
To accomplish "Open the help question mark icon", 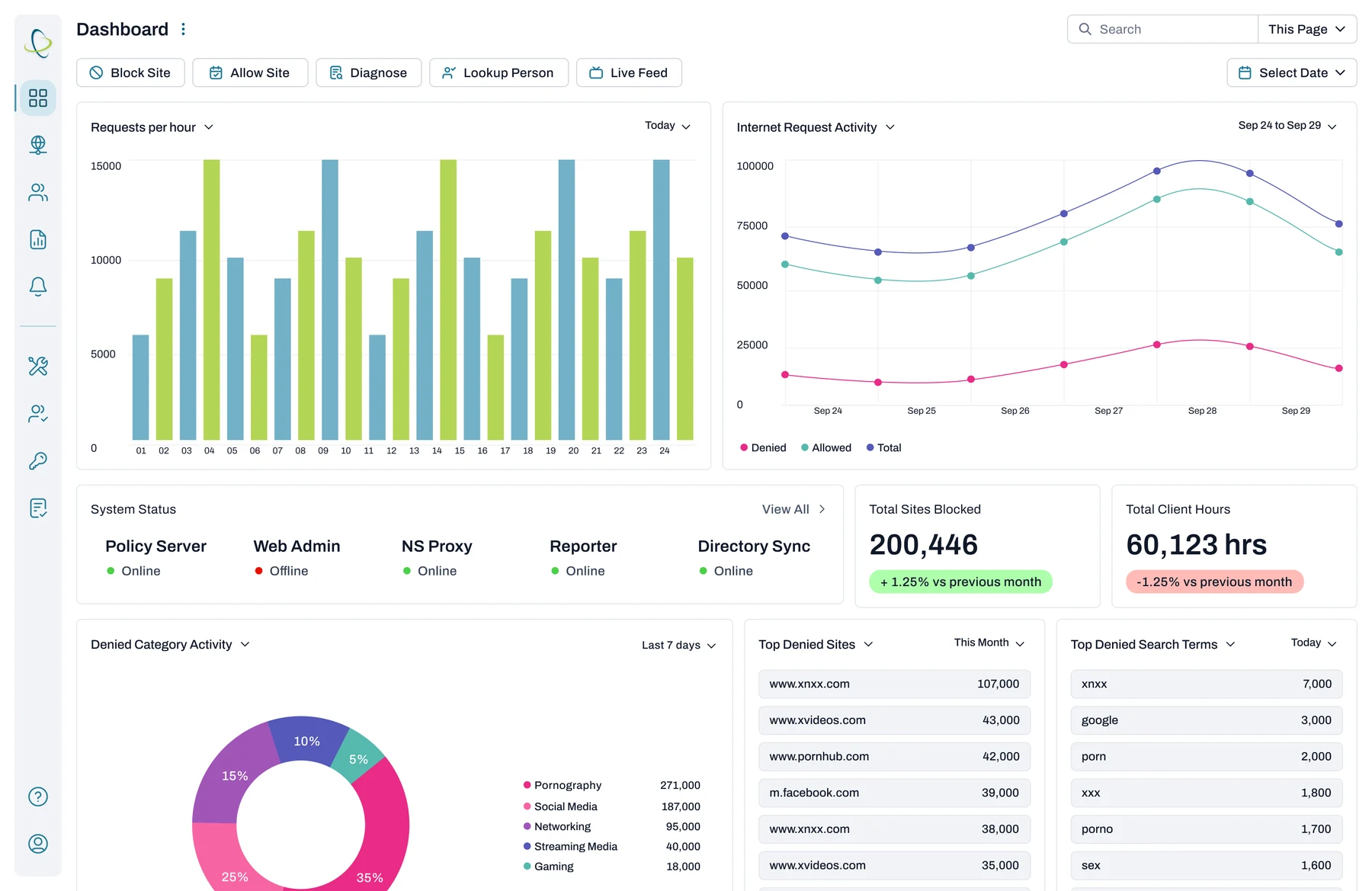I will click(38, 796).
